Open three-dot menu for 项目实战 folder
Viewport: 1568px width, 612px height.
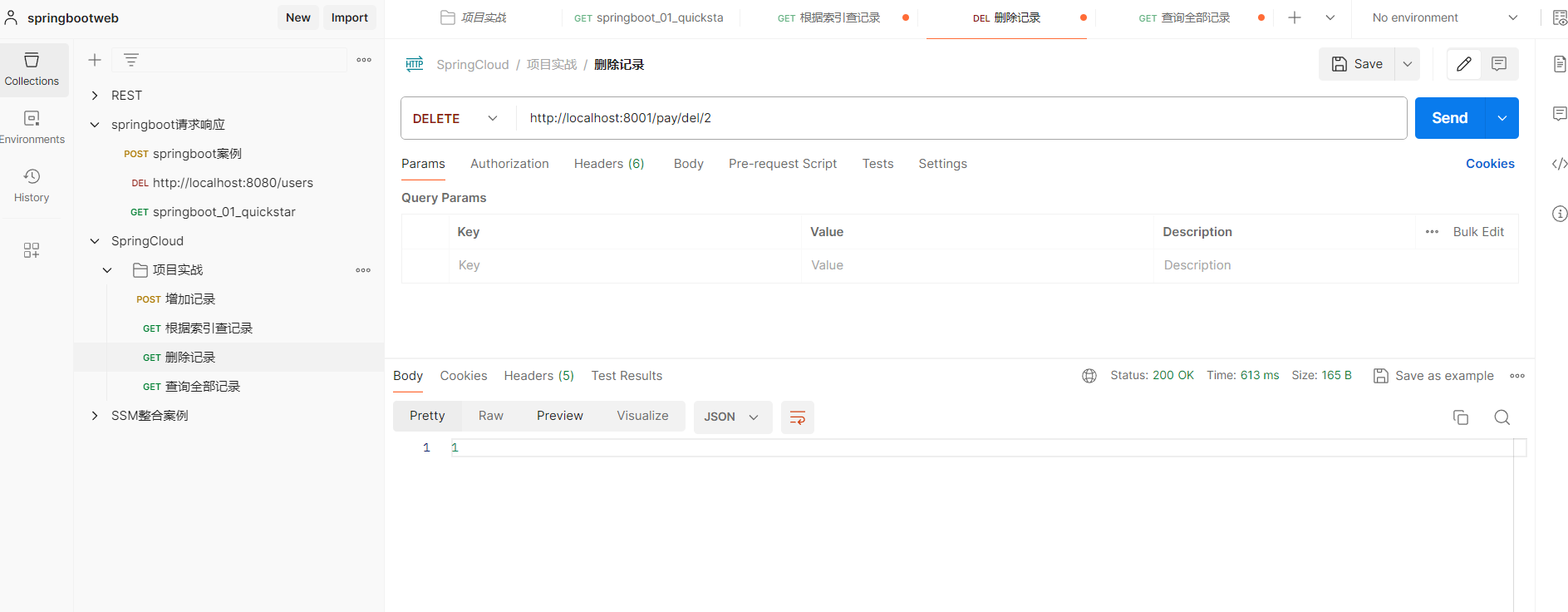click(x=363, y=270)
